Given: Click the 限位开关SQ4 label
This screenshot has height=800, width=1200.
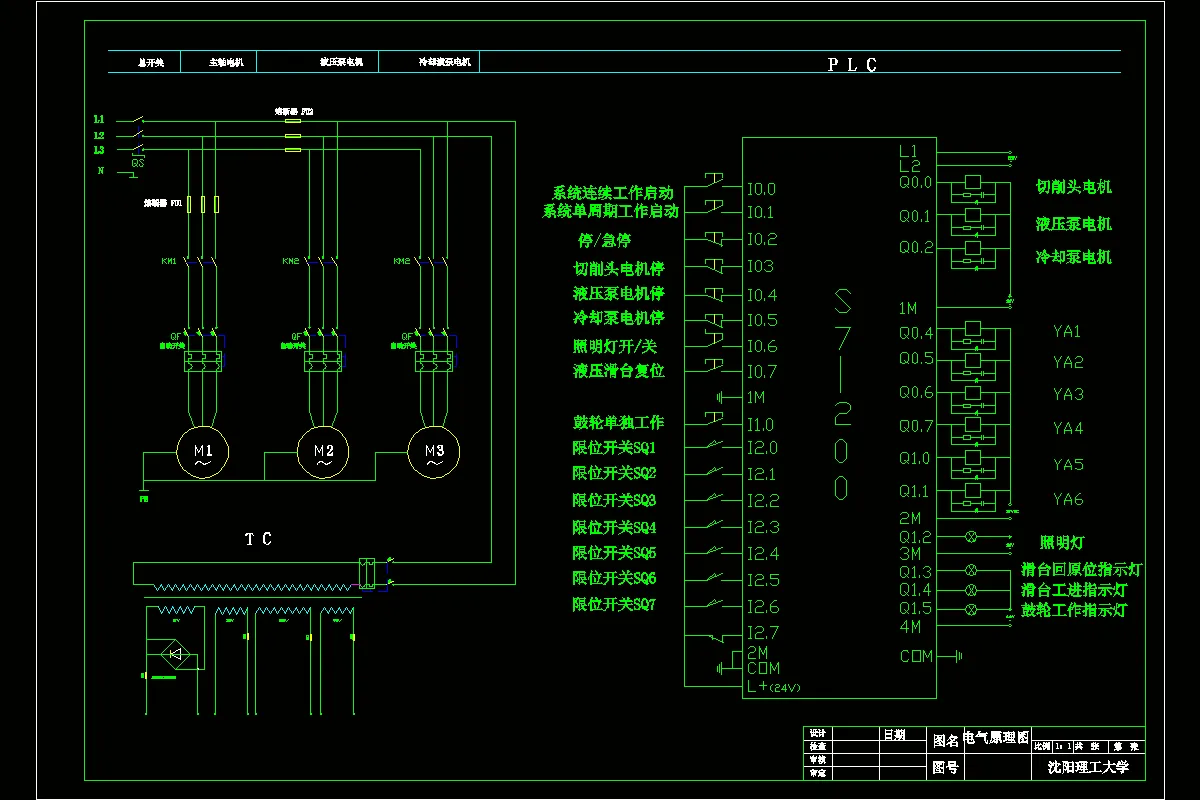Looking at the screenshot, I should point(614,528).
